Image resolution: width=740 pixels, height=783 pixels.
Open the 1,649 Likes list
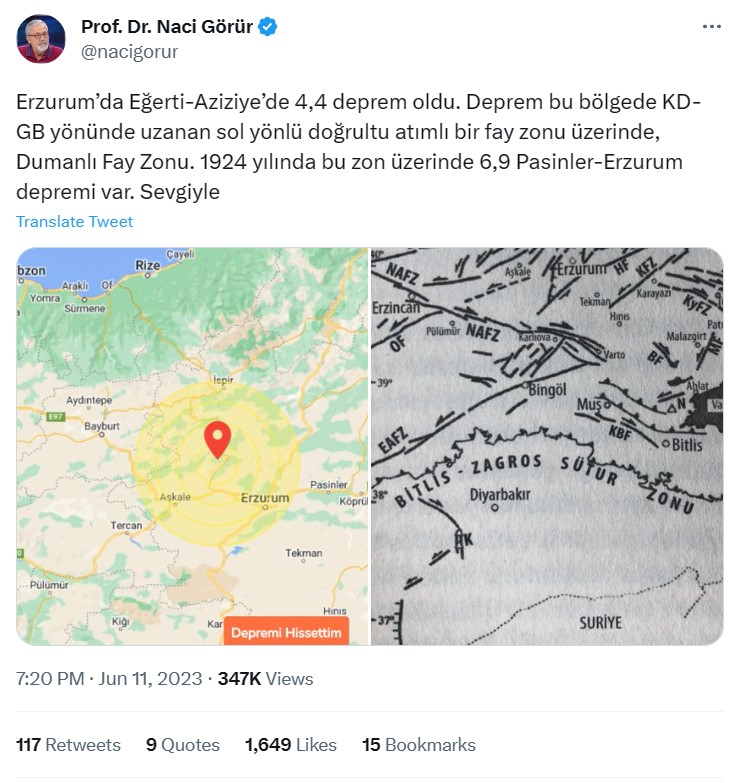(x=291, y=745)
